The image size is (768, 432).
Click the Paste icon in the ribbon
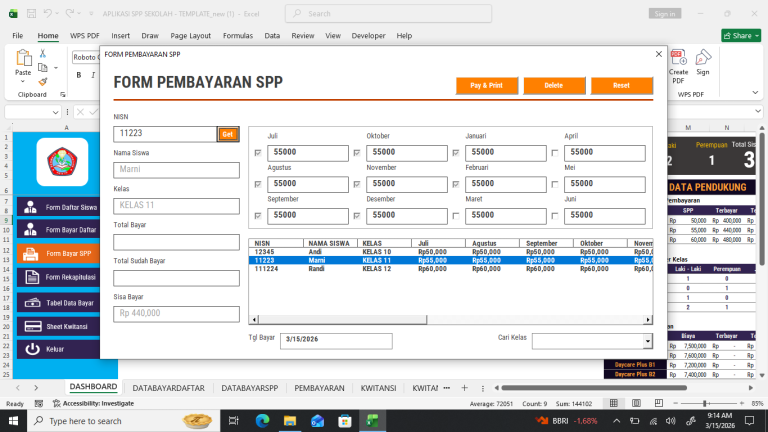[23, 63]
